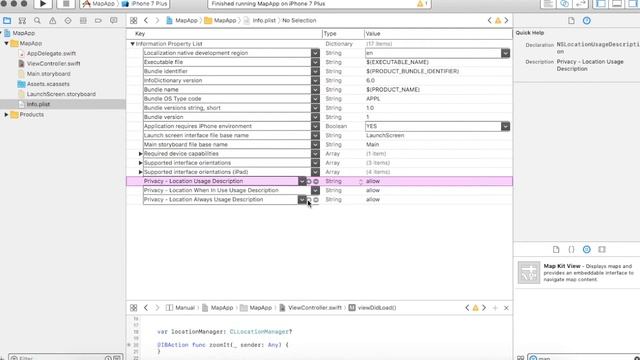
Task: Click Manual in the assistant jump bar
Action: [x=180, y=308]
